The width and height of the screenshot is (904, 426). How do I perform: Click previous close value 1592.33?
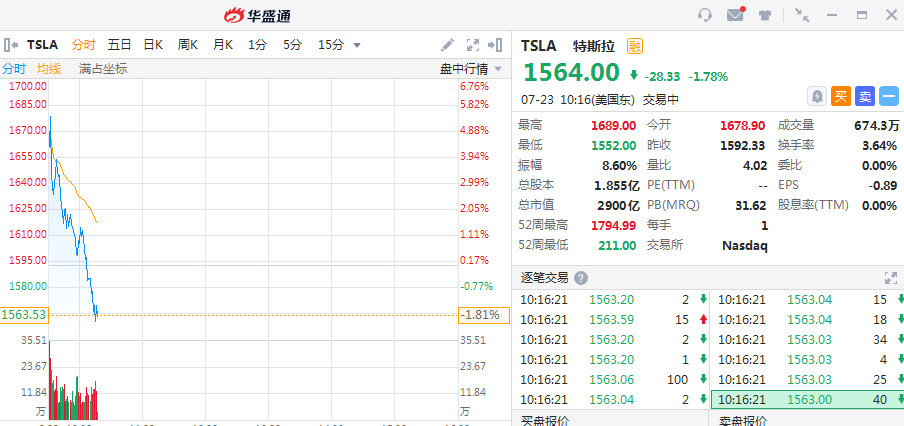click(x=744, y=145)
